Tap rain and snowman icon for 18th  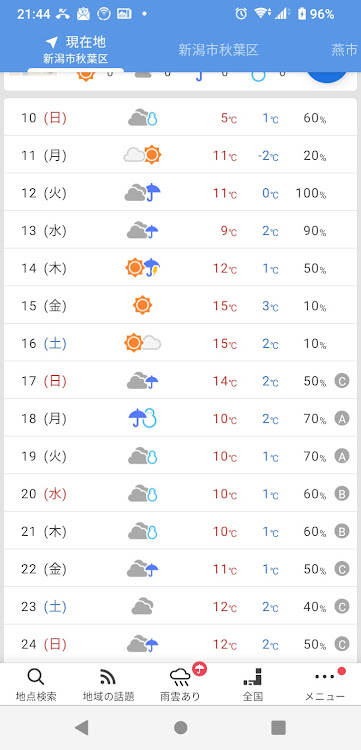click(x=142, y=419)
